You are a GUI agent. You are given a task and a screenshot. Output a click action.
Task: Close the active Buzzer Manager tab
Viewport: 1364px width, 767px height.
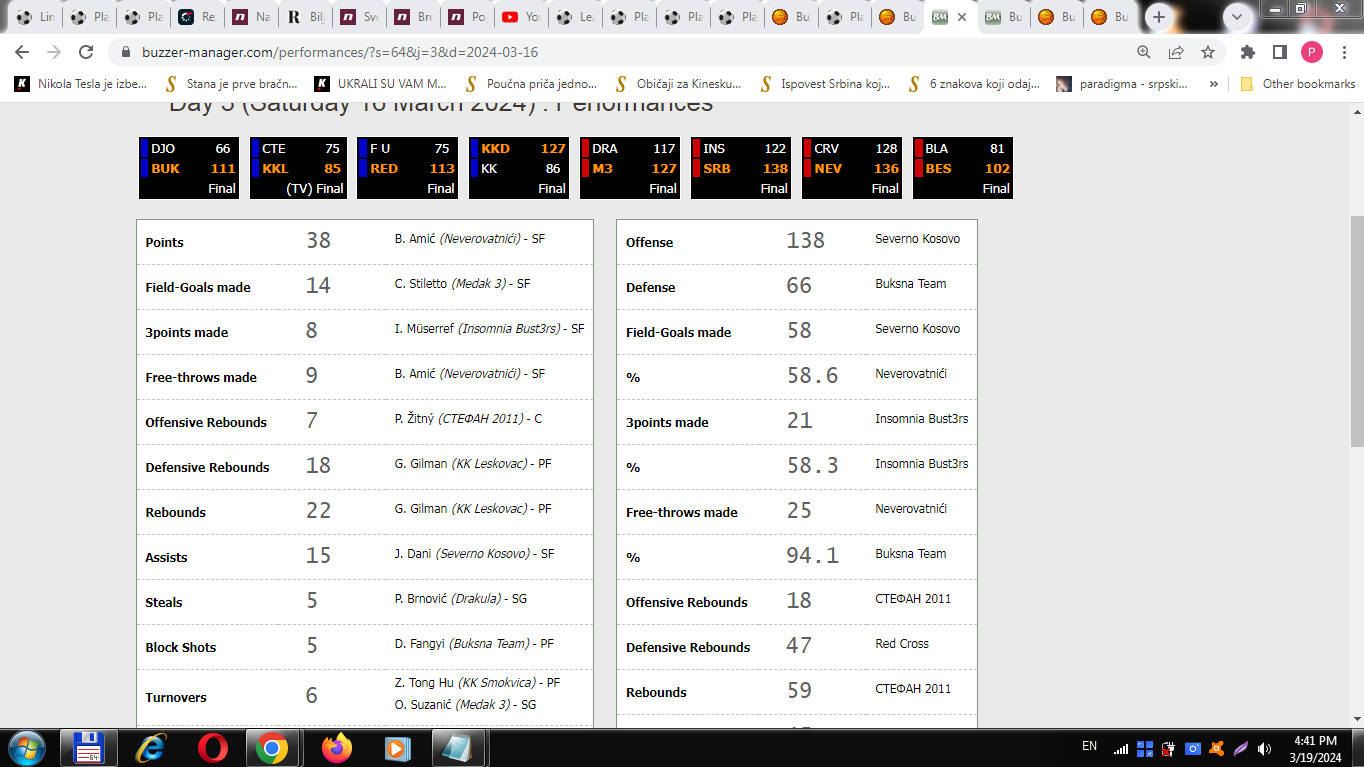[x=962, y=17]
